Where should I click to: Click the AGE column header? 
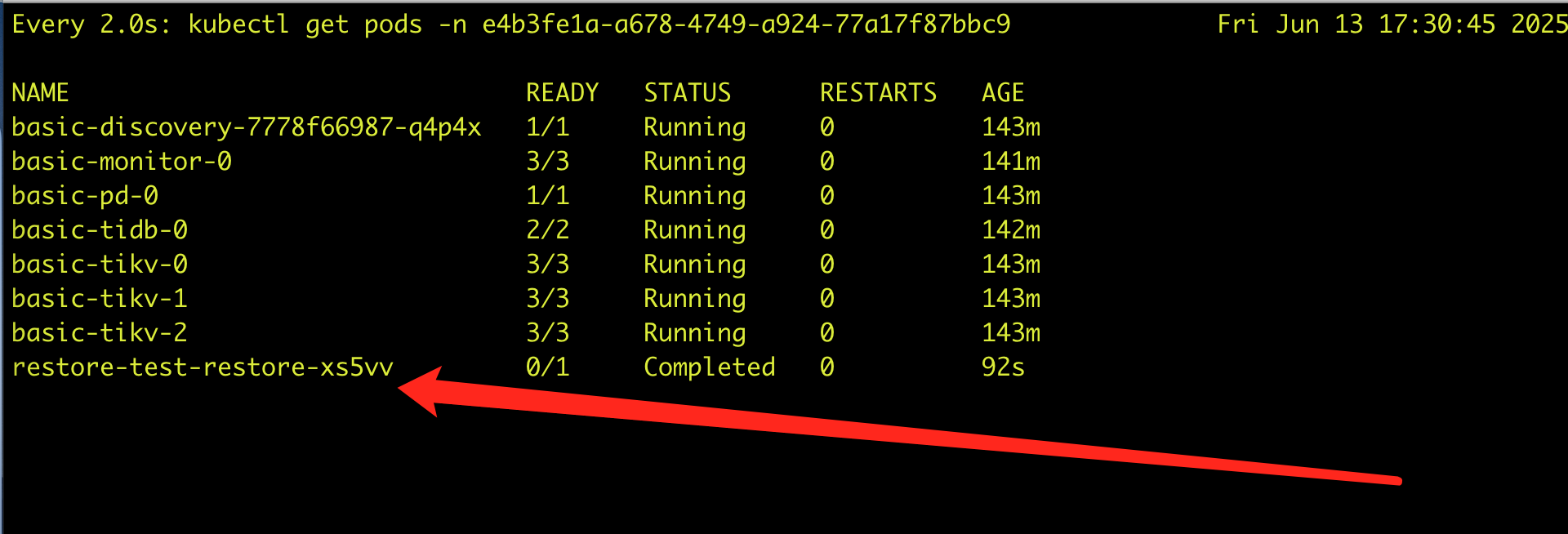1002,93
